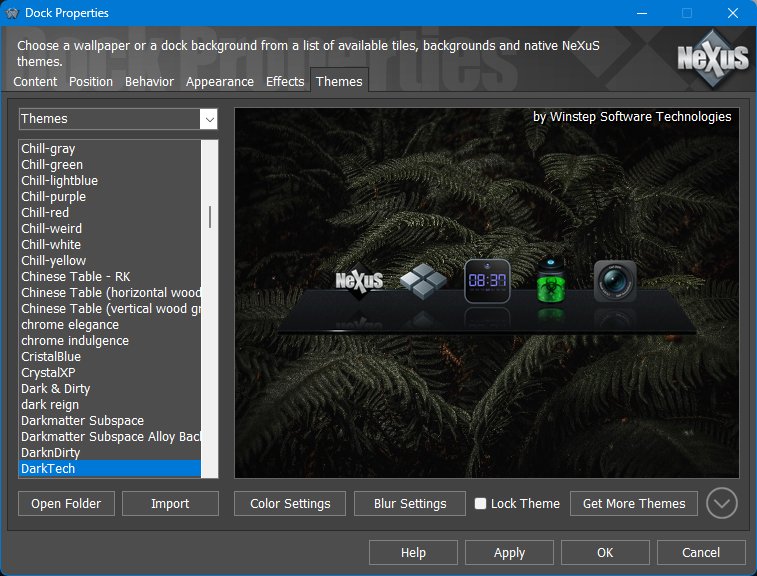
Task: Click the camera lens icon in dock preview
Action: 615,281
